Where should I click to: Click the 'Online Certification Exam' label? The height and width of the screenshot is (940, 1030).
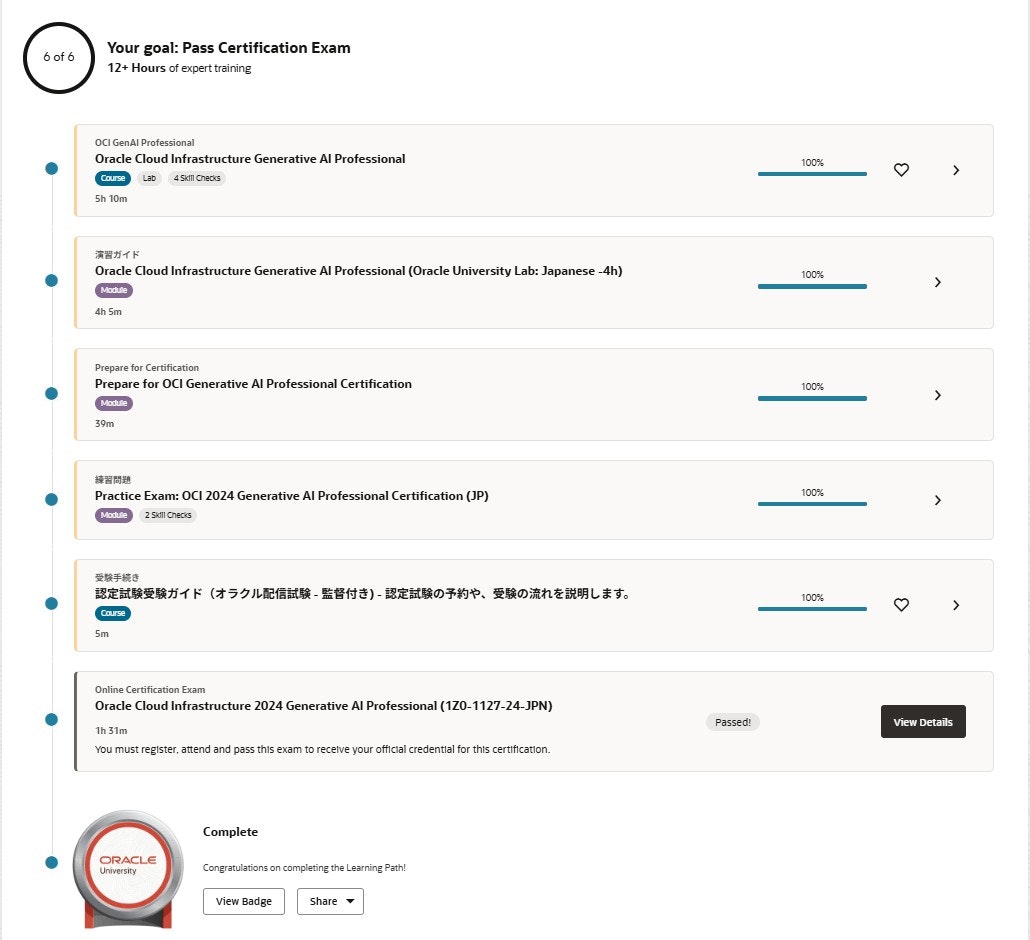click(x=150, y=690)
